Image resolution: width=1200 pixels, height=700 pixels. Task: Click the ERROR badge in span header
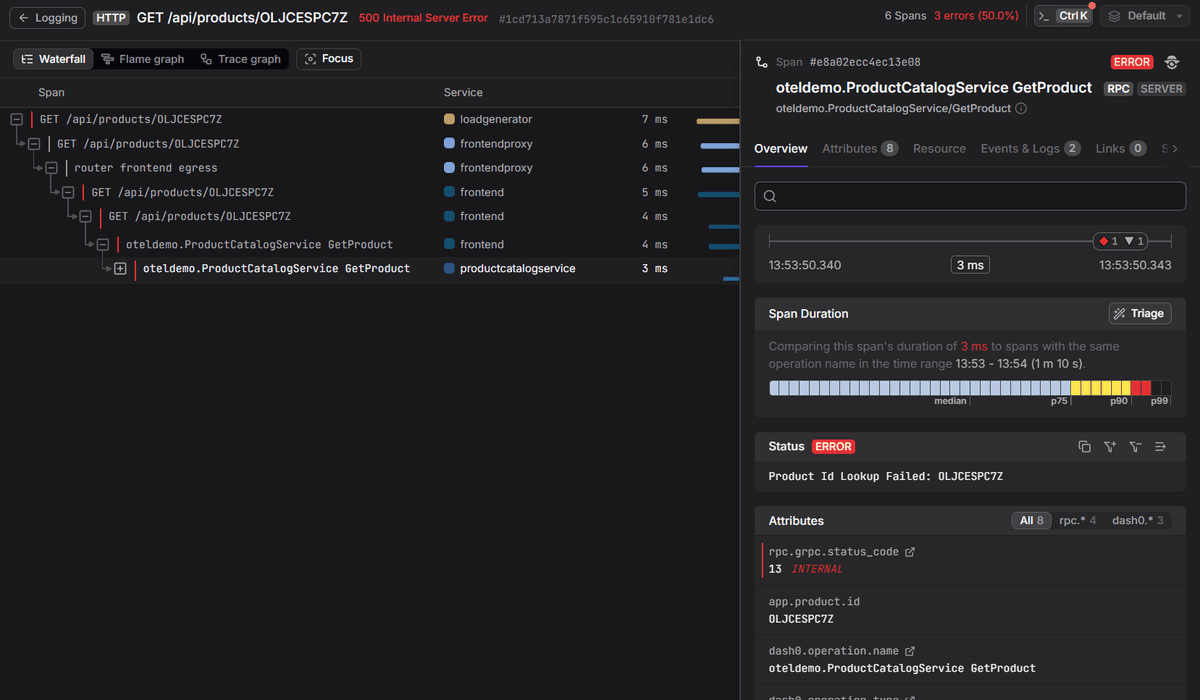point(1132,62)
